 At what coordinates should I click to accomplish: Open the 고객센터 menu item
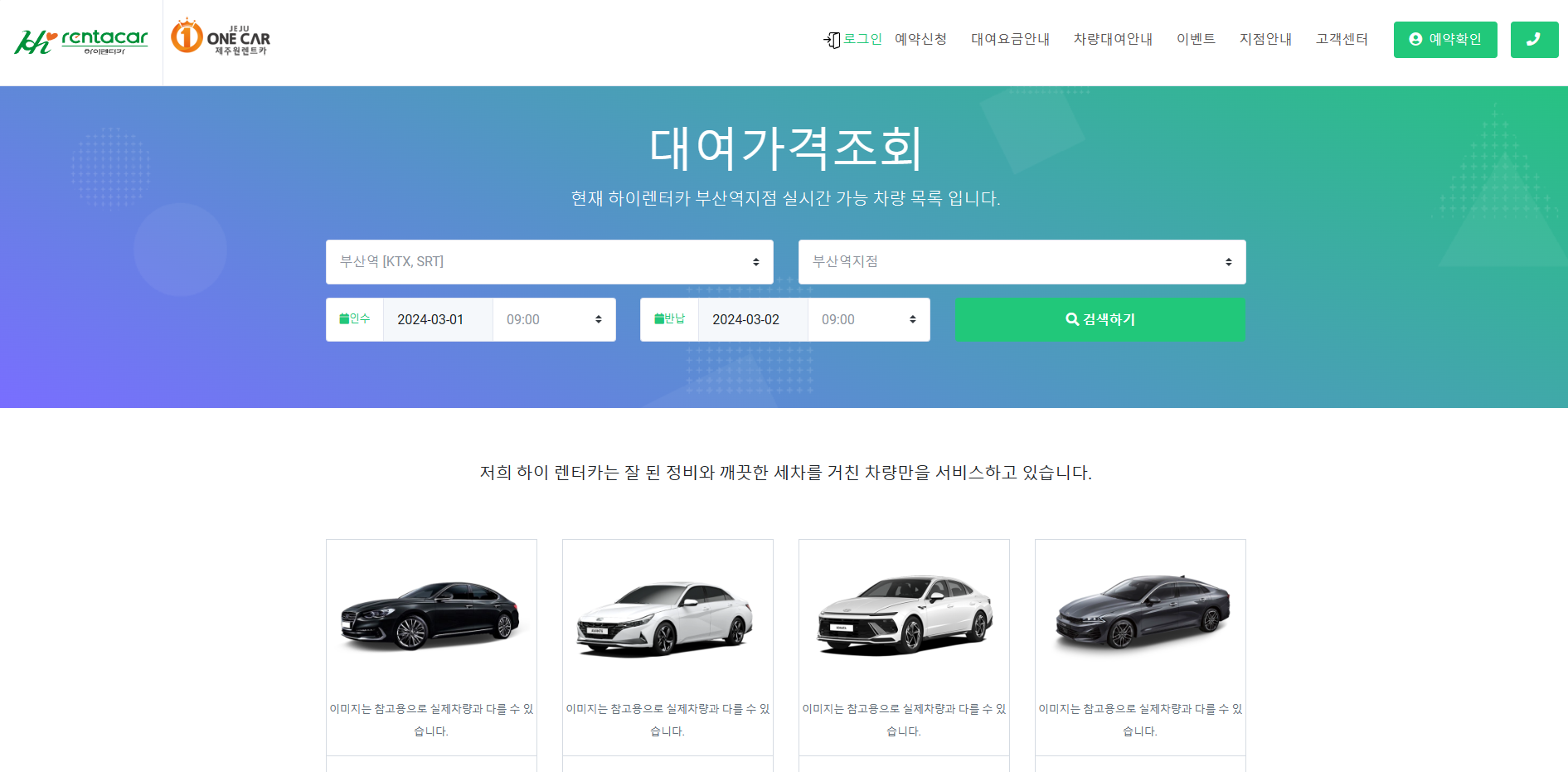tap(1342, 39)
